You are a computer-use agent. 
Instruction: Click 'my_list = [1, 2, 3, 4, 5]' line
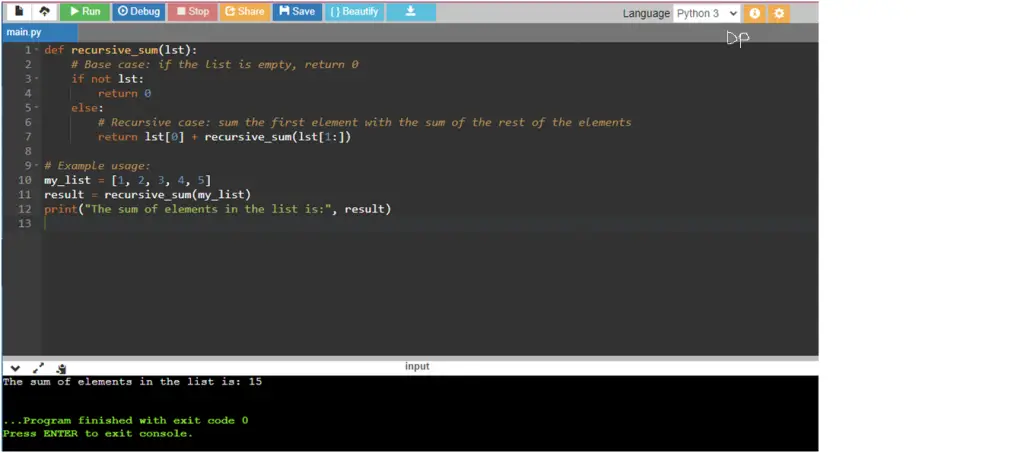pyautogui.click(x=127, y=180)
